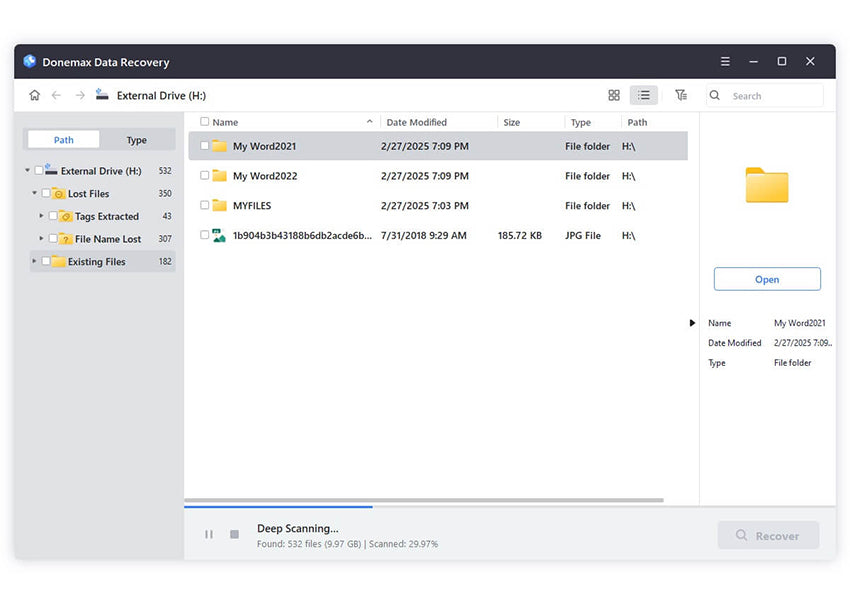Check the External Drive (H:) tree checkbox
The height and width of the screenshot is (604, 850).
coord(38,170)
